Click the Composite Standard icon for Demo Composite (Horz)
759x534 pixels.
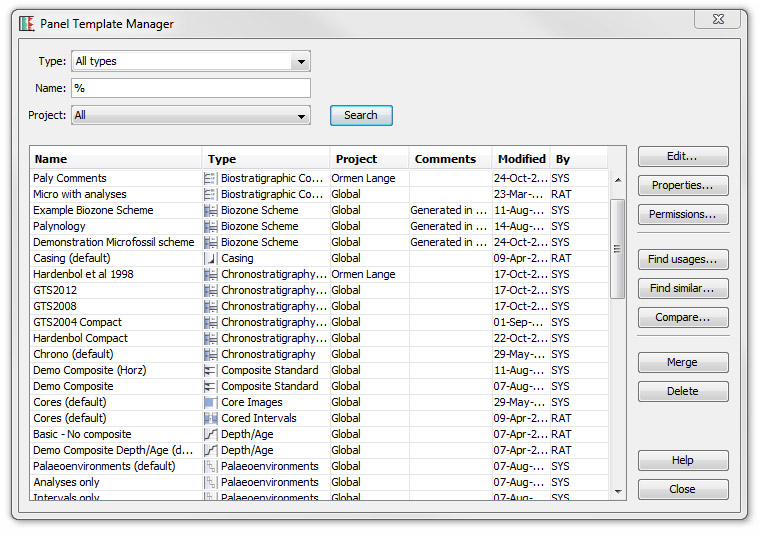211,370
